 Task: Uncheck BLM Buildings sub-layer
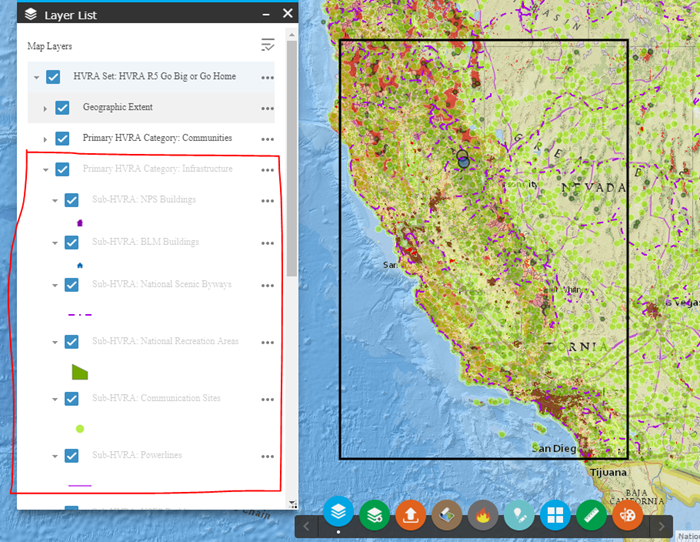point(71,242)
